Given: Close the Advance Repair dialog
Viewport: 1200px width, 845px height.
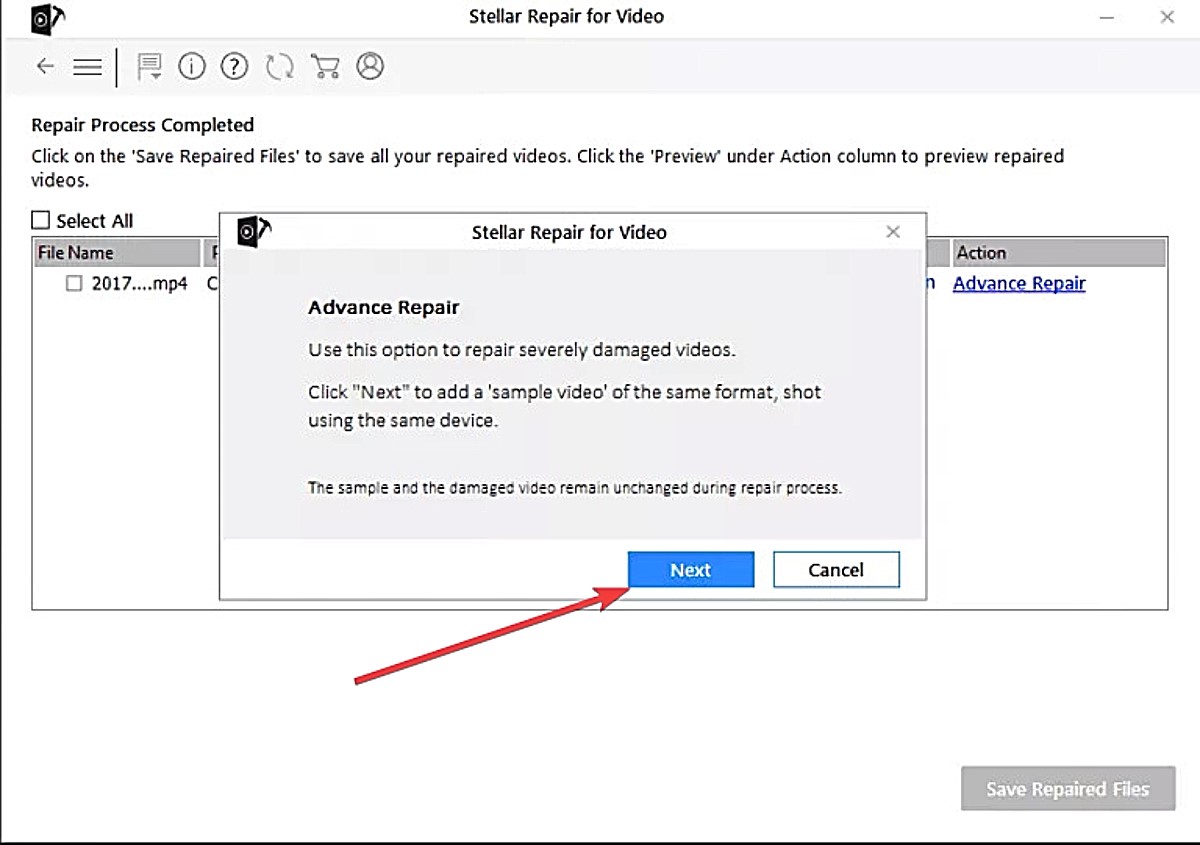Looking at the screenshot, I should [893, 232].
